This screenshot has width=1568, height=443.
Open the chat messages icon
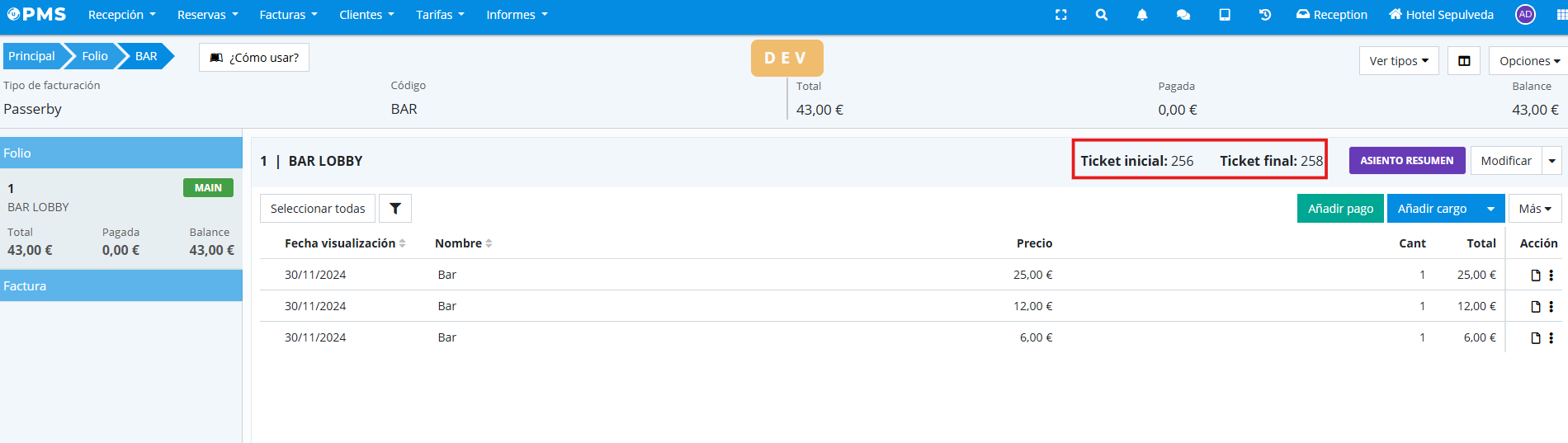pos(1183,15)
